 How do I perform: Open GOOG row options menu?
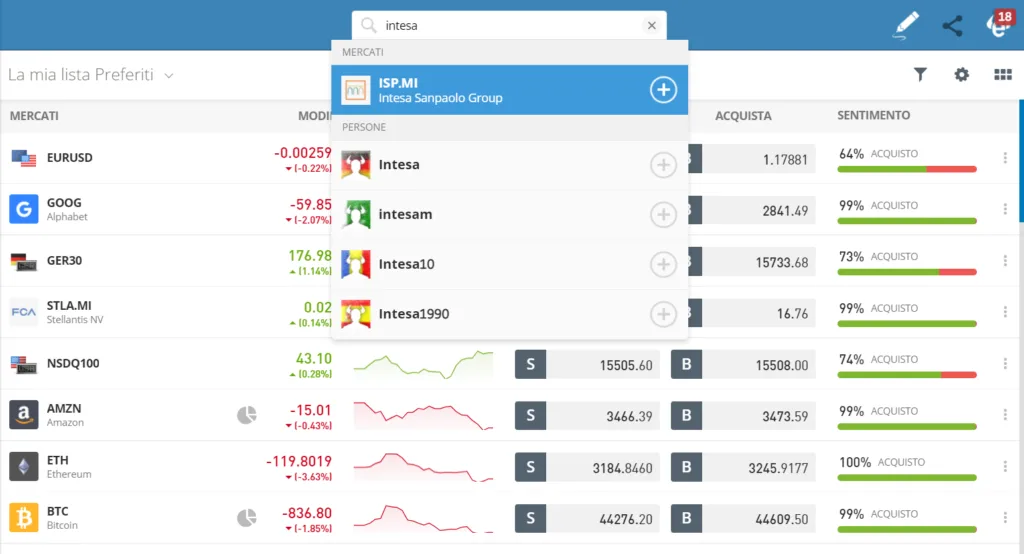tap(1005, 209)
